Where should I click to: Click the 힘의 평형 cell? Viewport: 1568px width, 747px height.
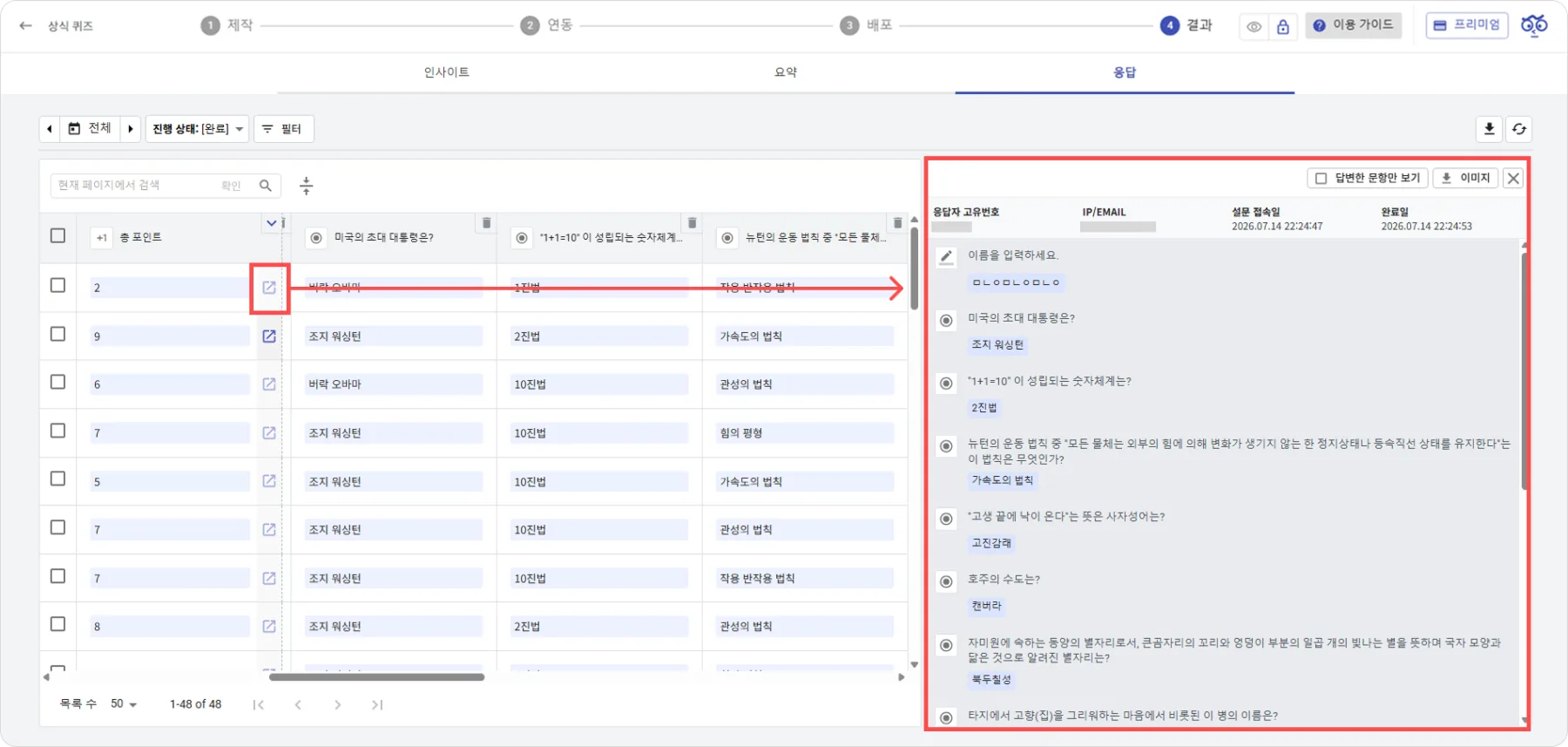coord(805,433)
